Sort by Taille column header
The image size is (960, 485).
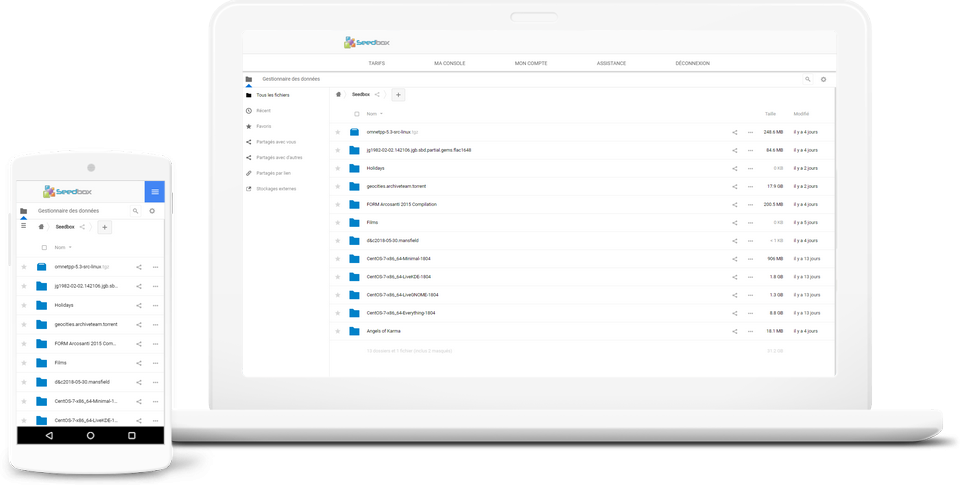point(770,114)
